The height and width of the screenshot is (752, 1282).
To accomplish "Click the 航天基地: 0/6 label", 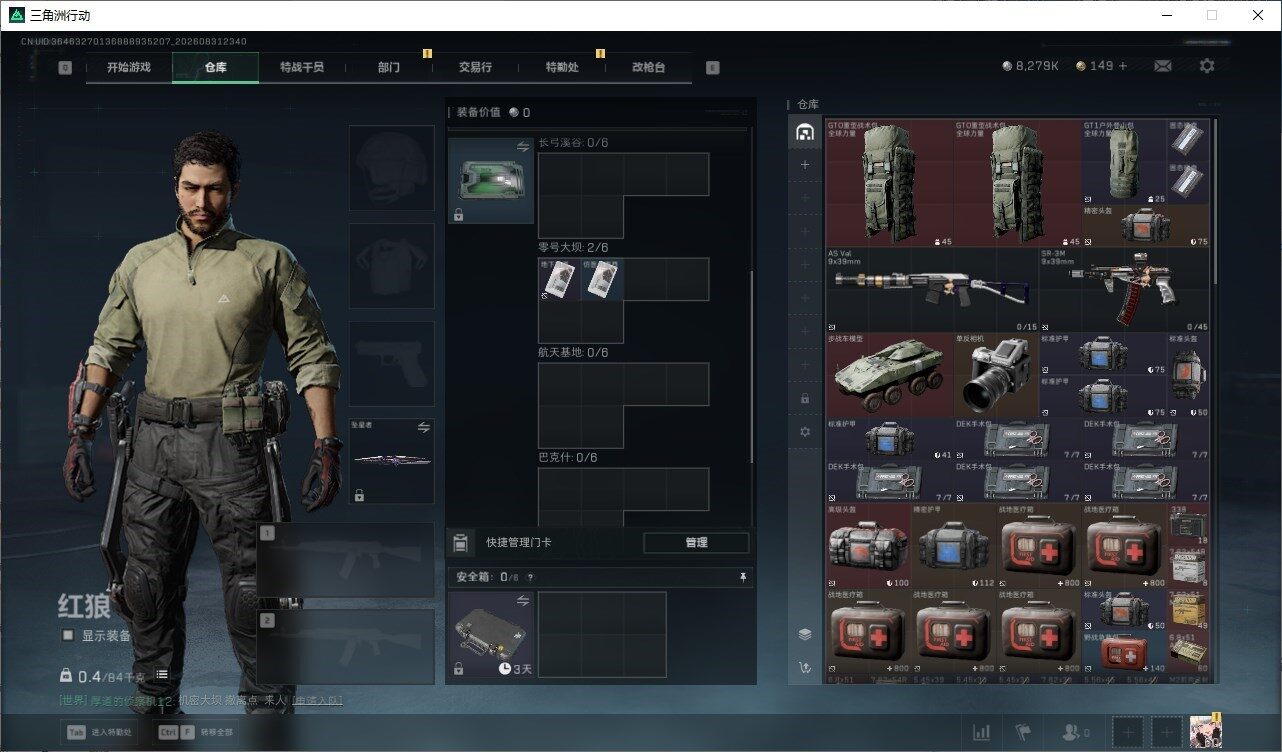I will pyautogui.click(x=573, y=353).
